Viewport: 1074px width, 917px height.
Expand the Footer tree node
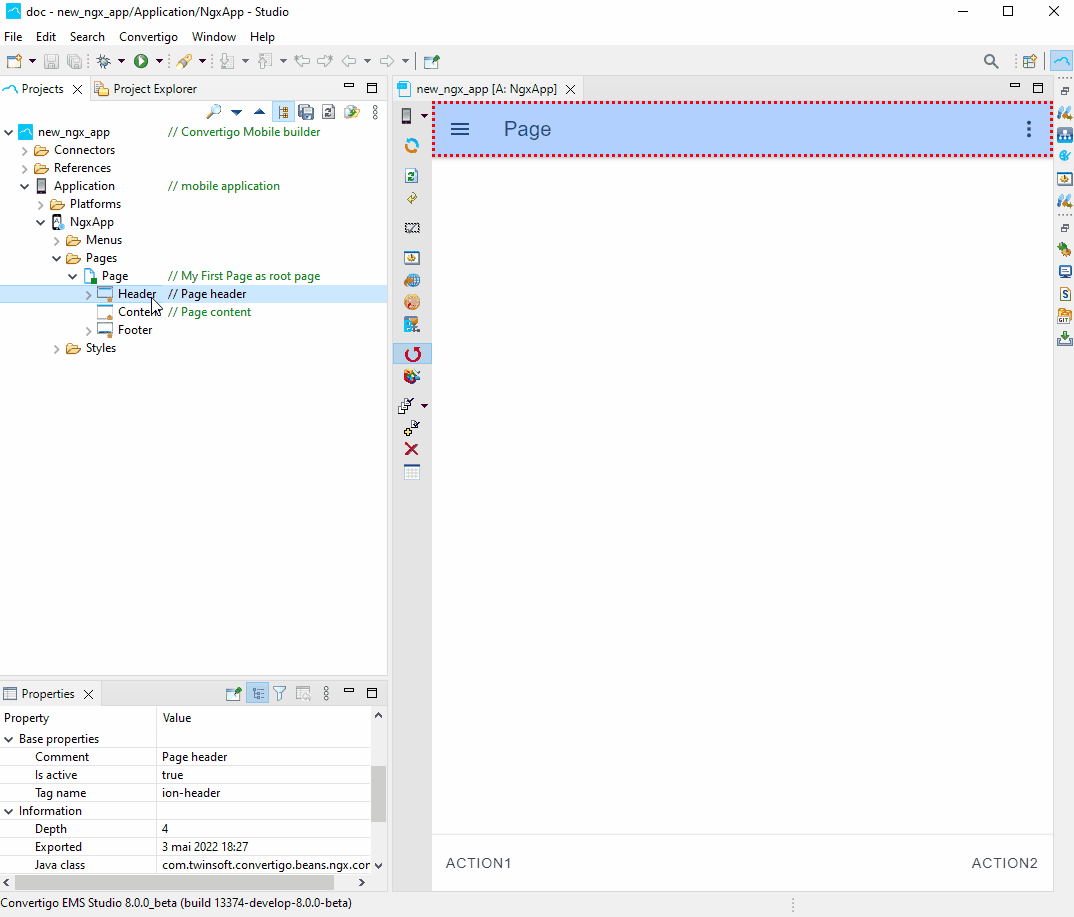(88, 331)
